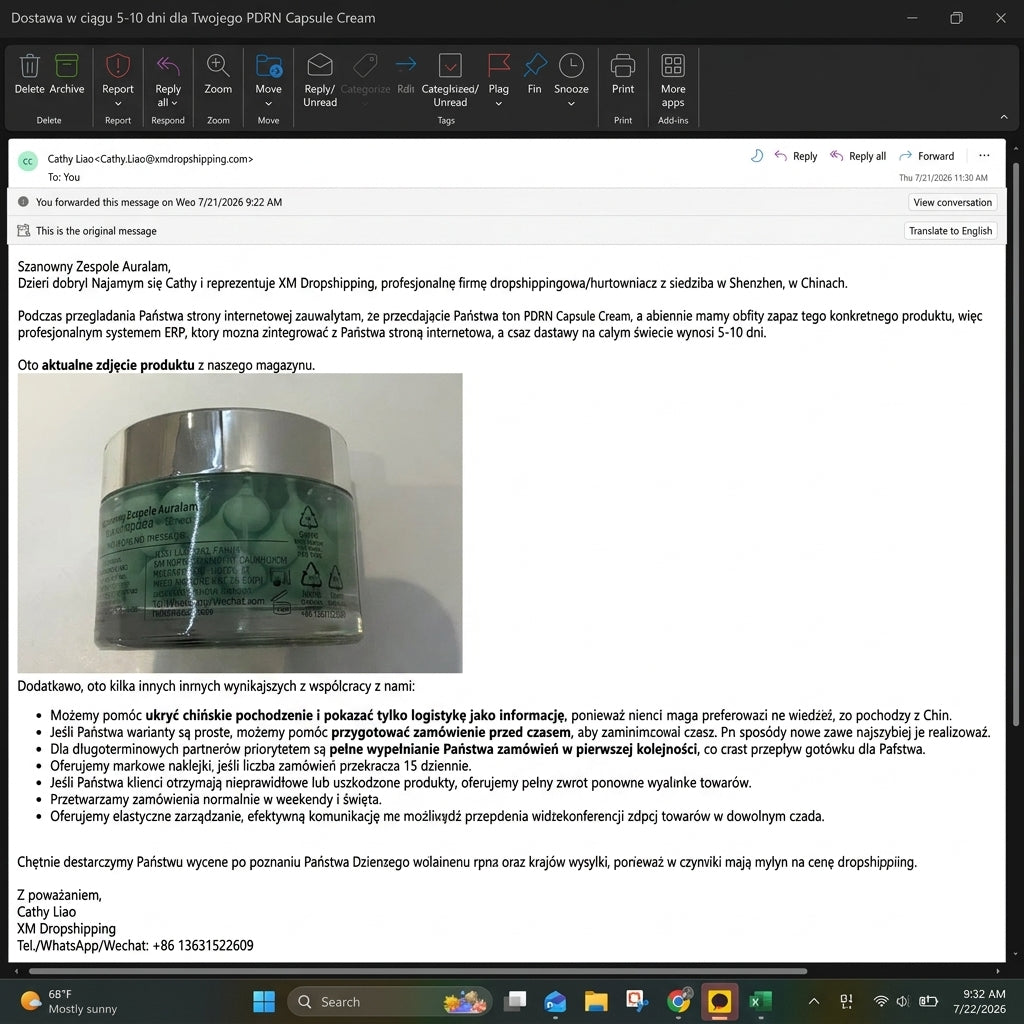The width and height of the screenshot is (1024, 1024).
Task: Click the Categlsized/Unread checkbox icon
Action: pyautogui.click(x=450, y=65)
